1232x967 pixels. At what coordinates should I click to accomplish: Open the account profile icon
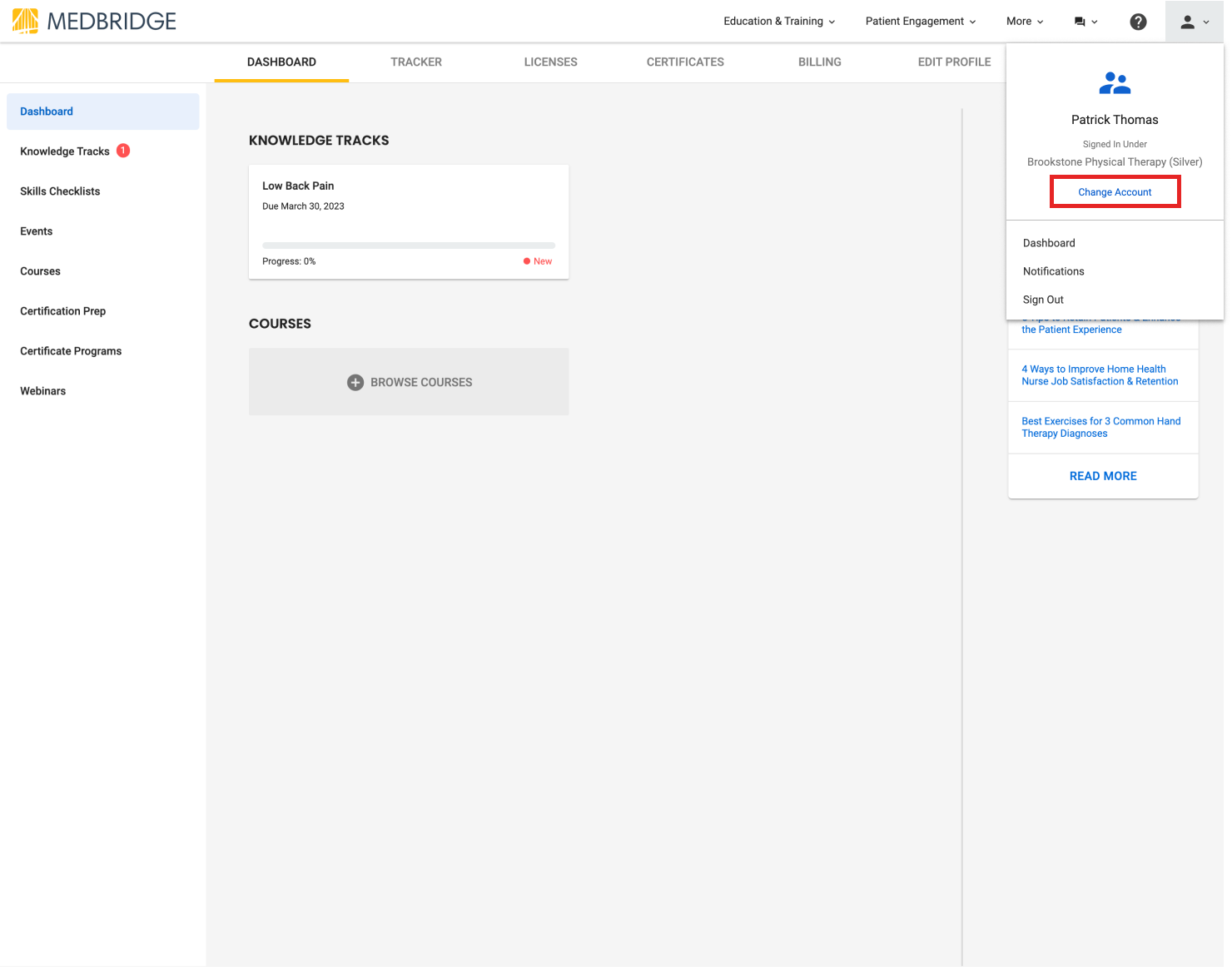pyautogui.click(x=1189, y=22)
